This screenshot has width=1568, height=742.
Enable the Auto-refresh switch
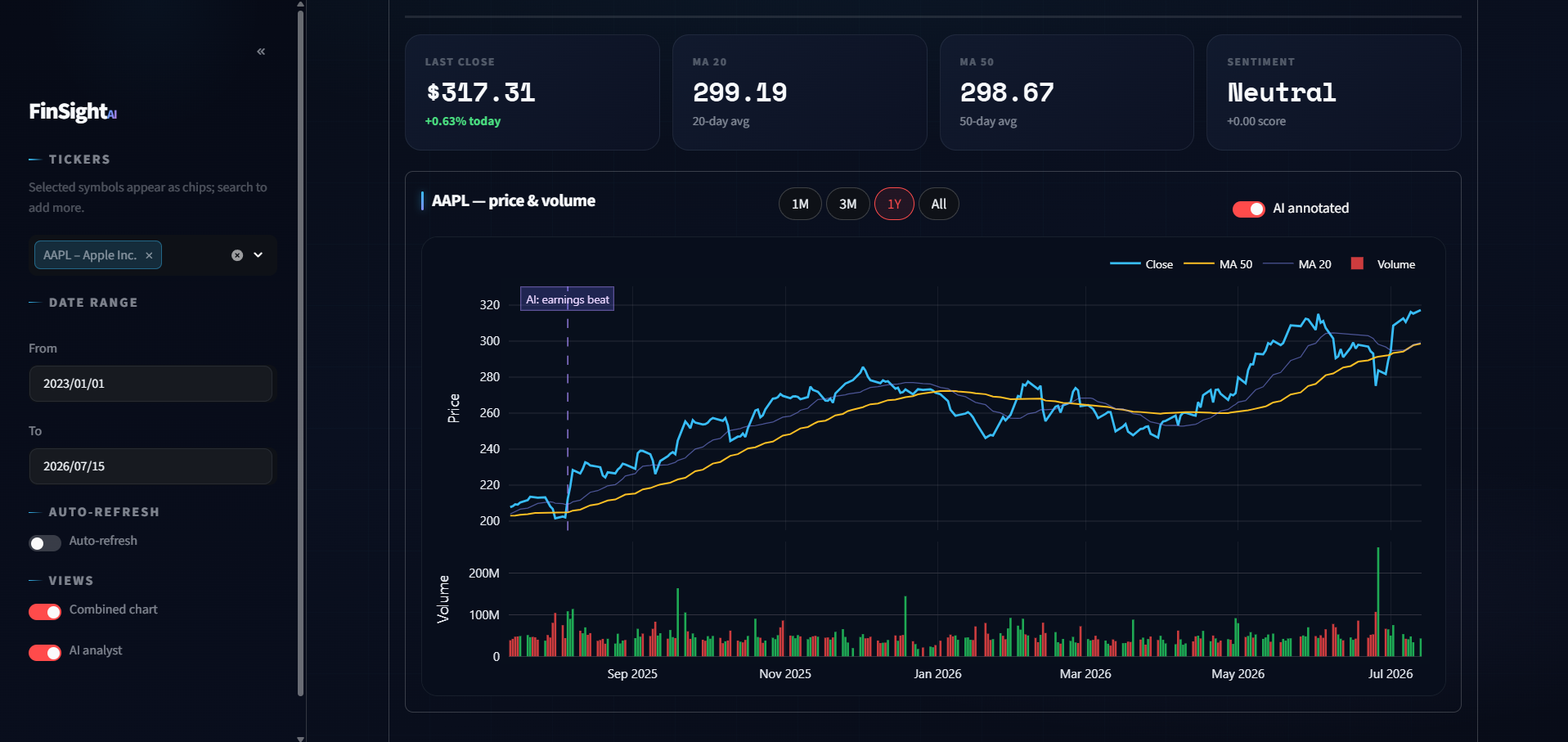click(45, 542)
